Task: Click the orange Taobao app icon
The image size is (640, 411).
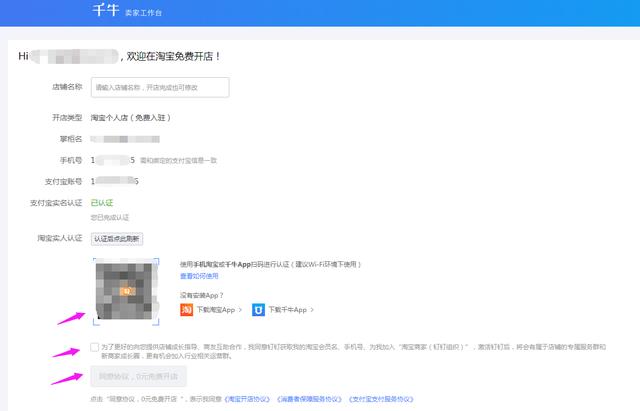Action: click(187, 310)
